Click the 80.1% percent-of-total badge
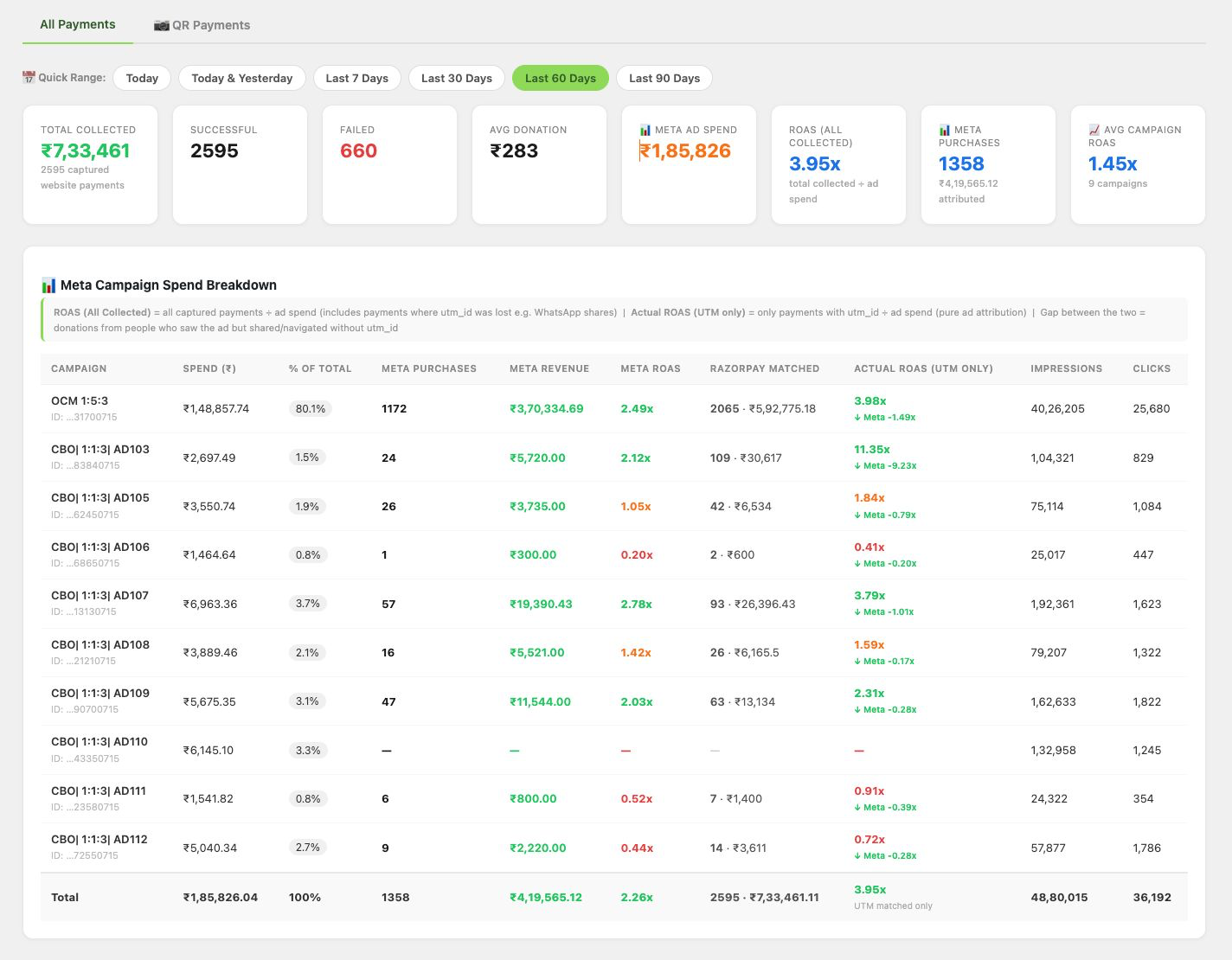This screenshot has width=1232, height=960. 311,408
